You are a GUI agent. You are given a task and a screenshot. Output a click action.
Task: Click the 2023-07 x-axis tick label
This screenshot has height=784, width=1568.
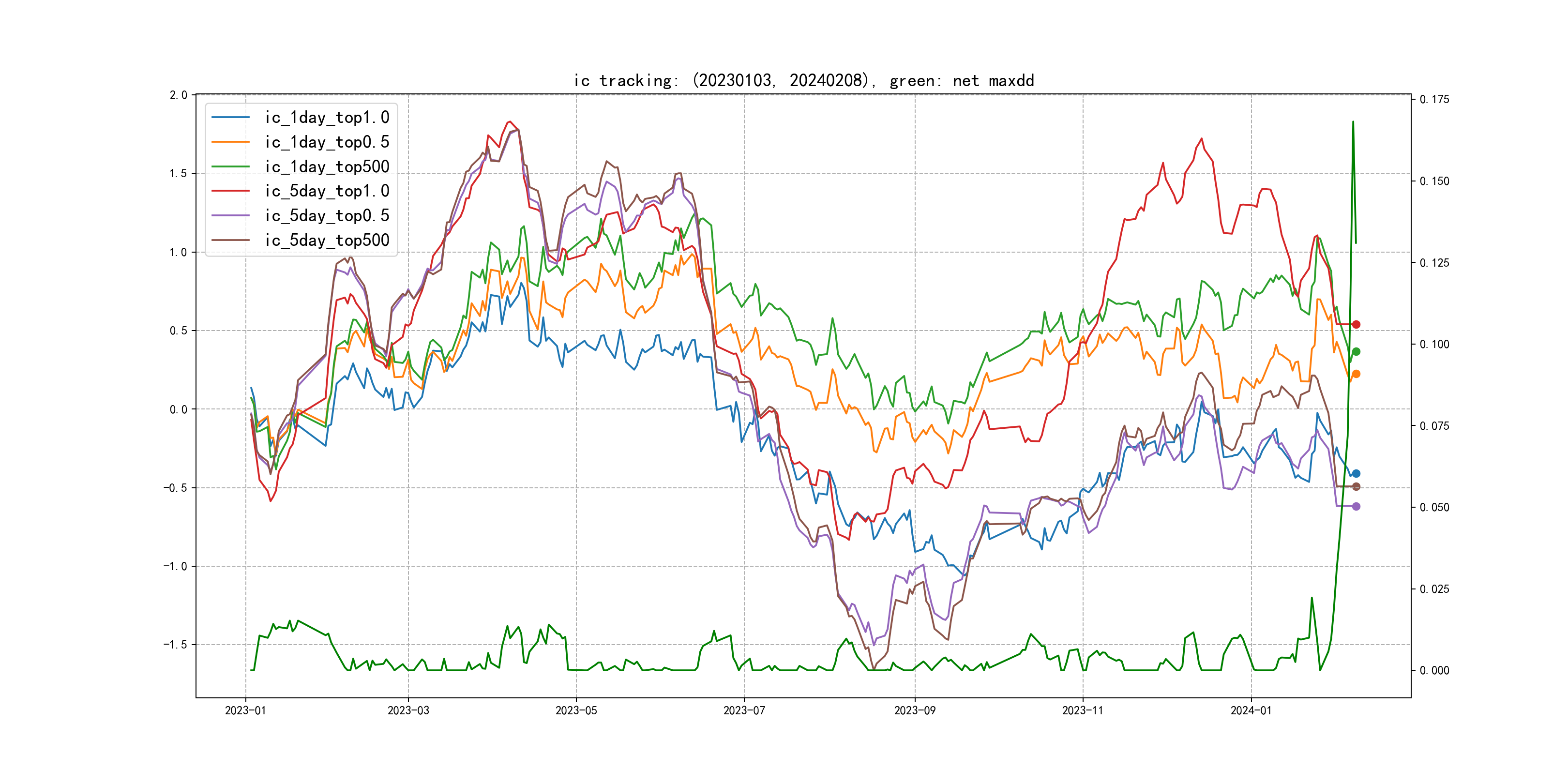click(x=744, y=710)
